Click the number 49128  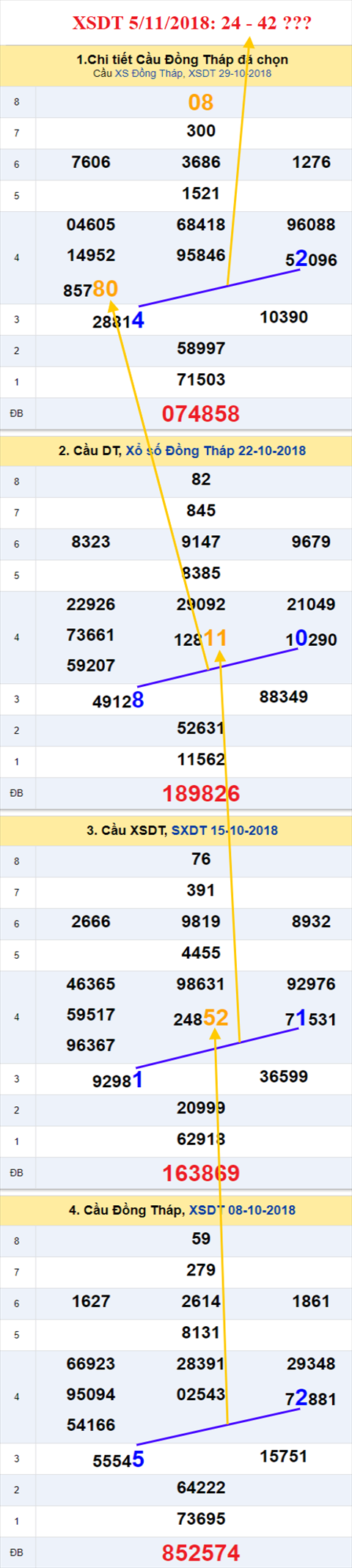[118, 701]
